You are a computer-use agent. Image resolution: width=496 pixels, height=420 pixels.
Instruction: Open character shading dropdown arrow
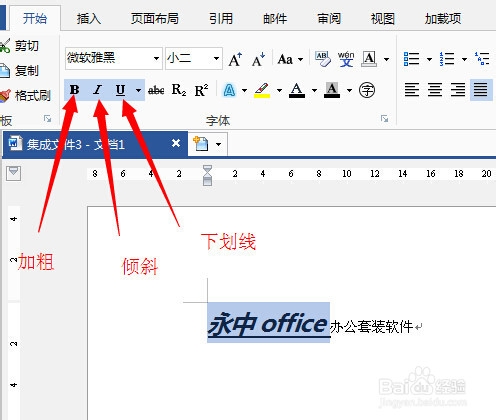(x=349, y=90)
